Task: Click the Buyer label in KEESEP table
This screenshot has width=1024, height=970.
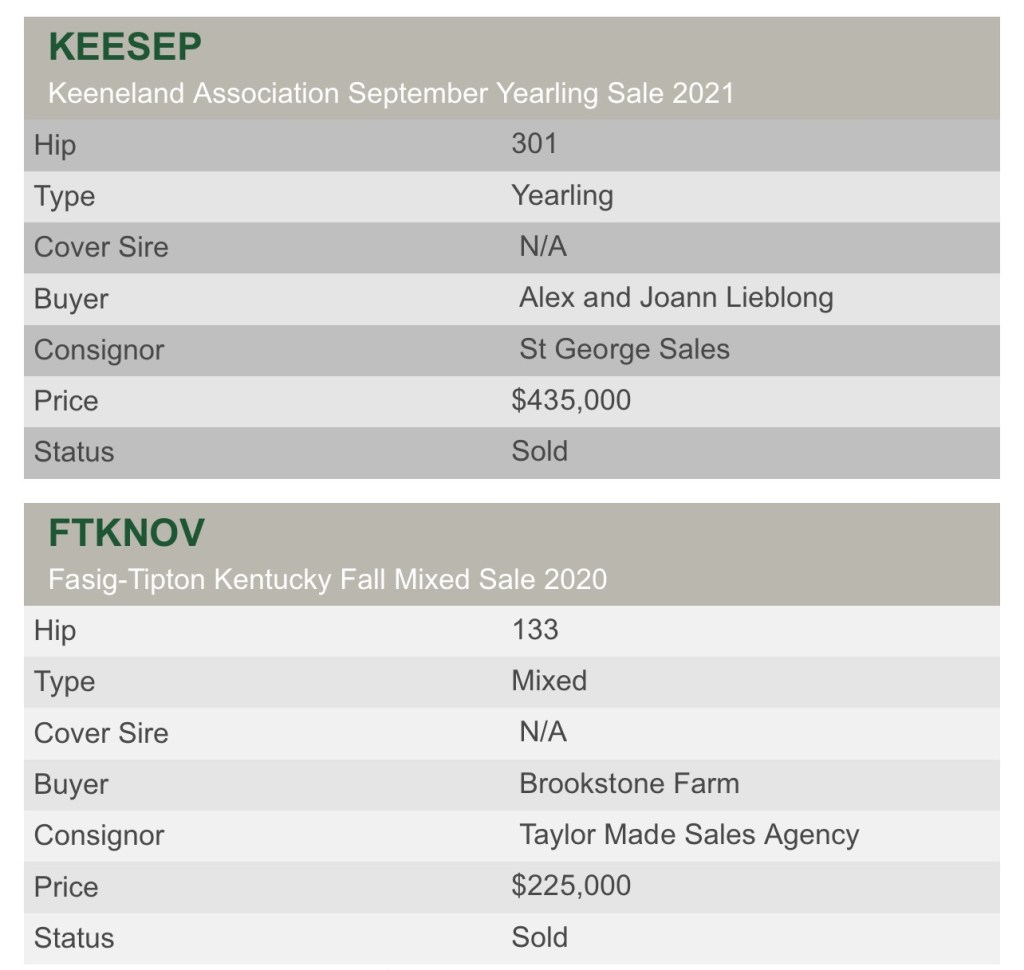Action: tap(71, 299)
